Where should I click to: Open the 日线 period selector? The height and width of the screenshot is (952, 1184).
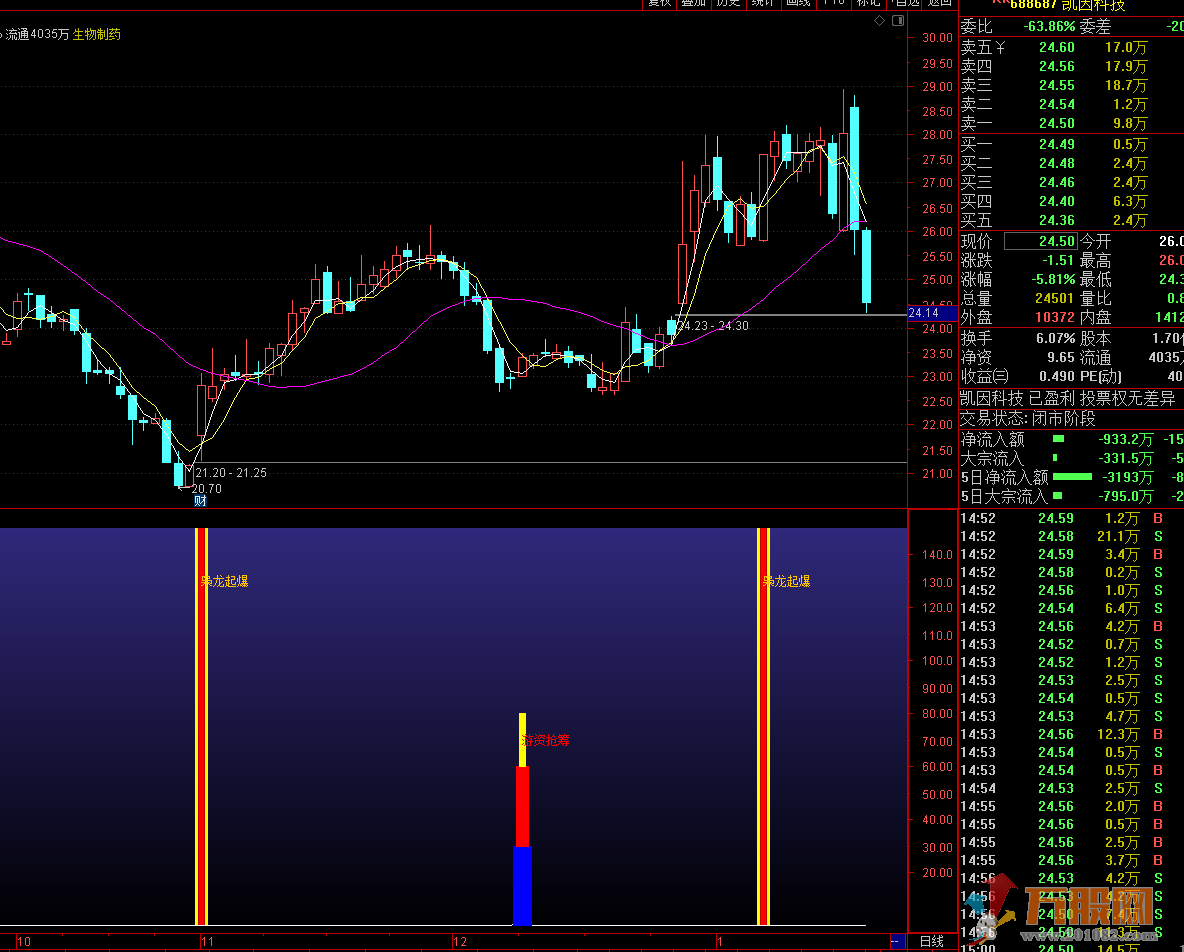(x=931, y=941)
